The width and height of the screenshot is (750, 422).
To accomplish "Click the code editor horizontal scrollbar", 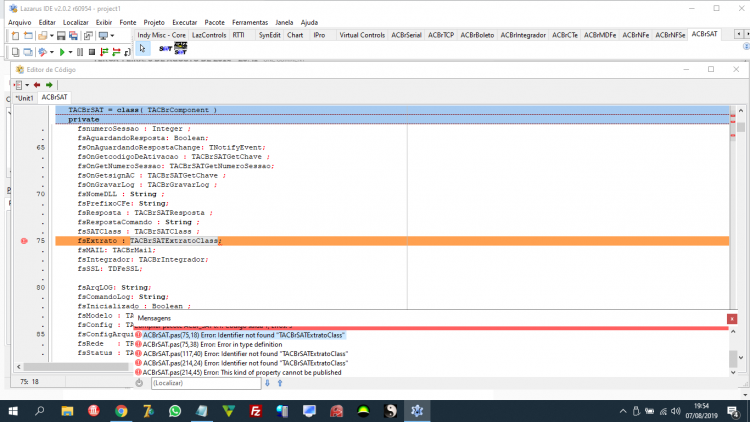I will [74, 366].
